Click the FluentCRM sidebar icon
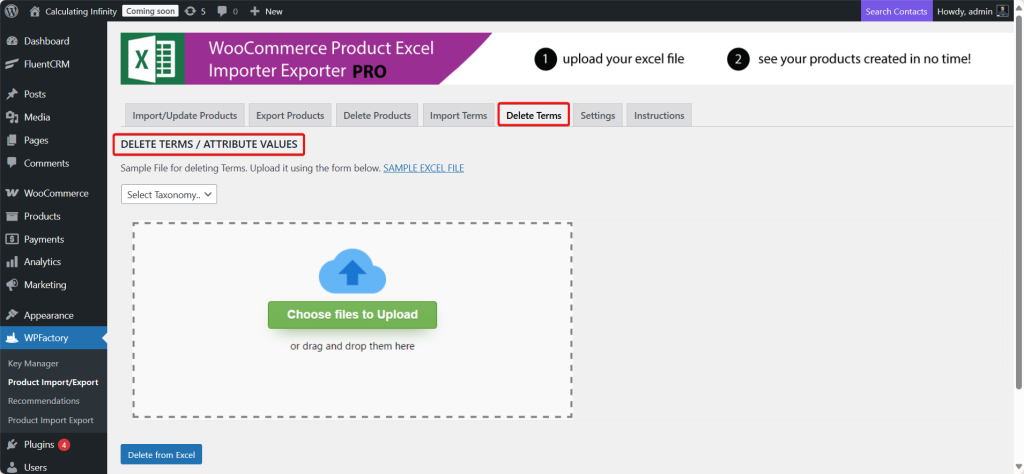 [12, 64]
